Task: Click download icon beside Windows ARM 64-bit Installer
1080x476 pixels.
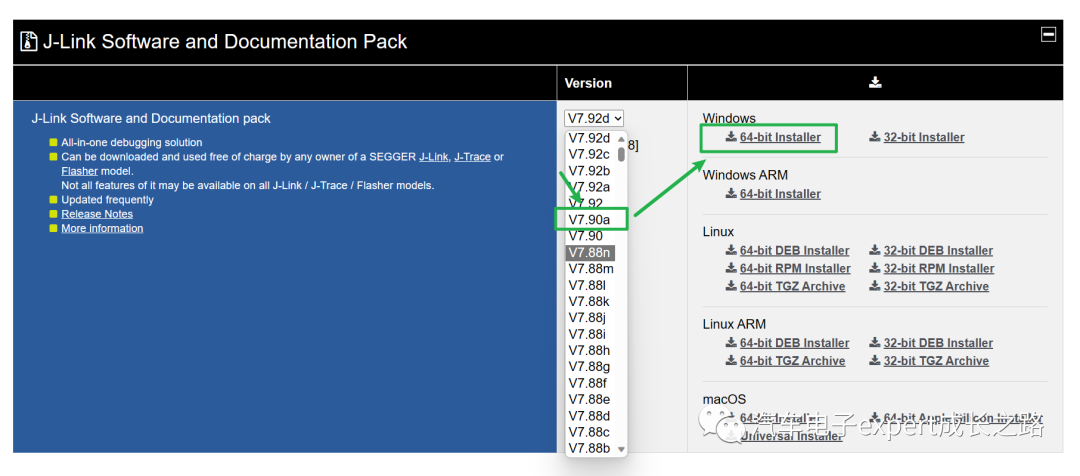Action: pyautogui.click(x=731, y=194)
